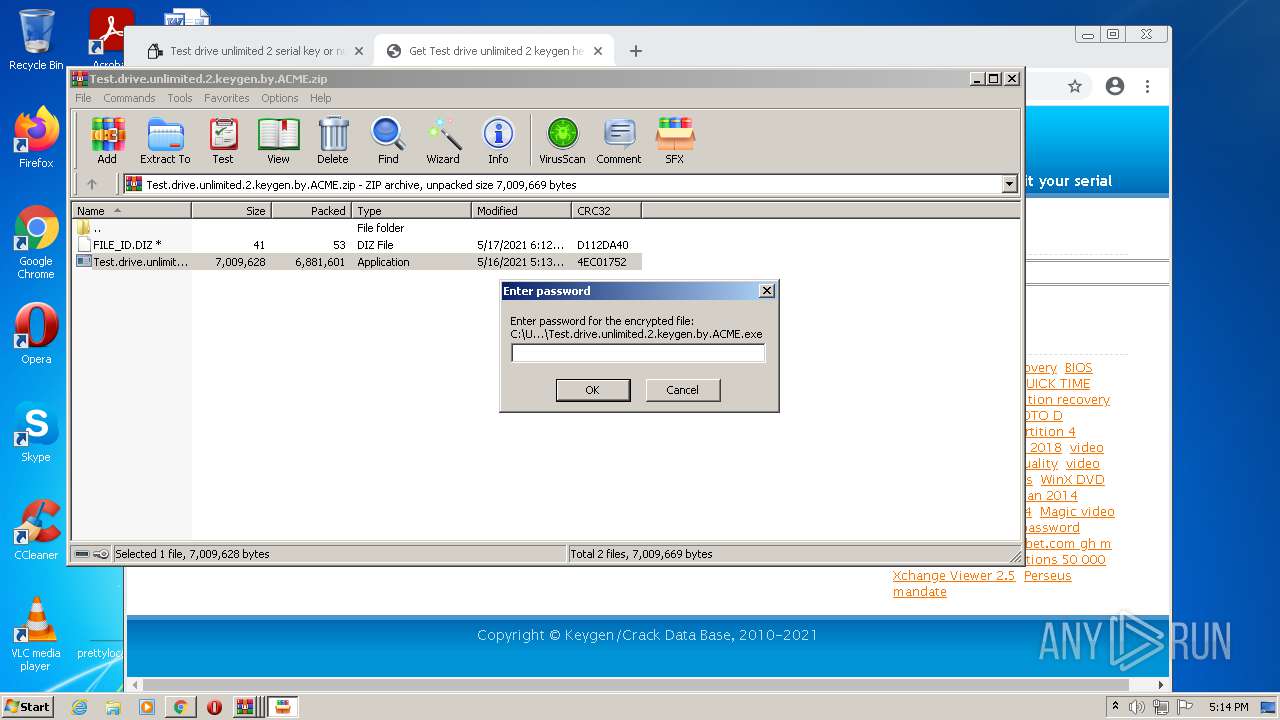Open Opera desktop shortcut
Screen dimensions: 1280x720
(x=36, y=334)
